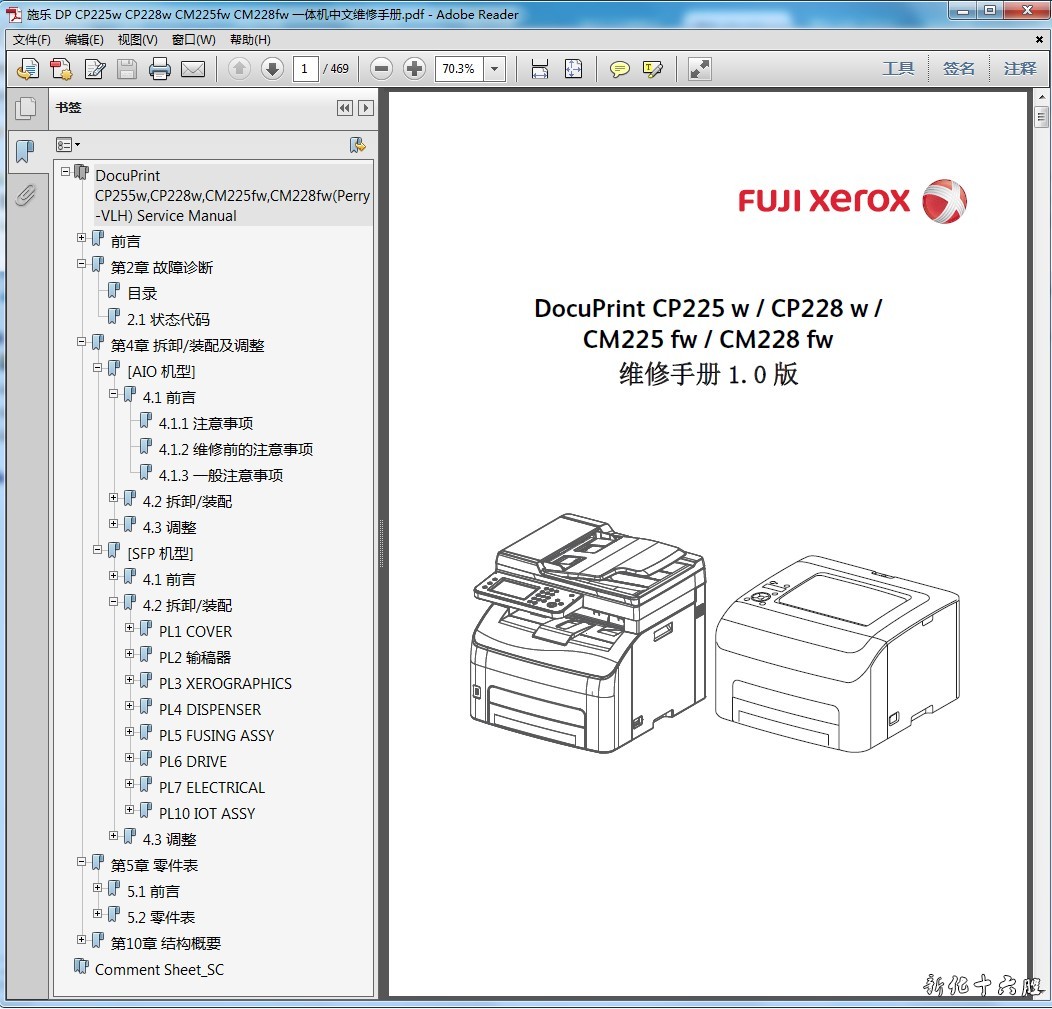1052x1009 pixels.
Task: Select the highlight text tool
Action: (x=653, y=69)
